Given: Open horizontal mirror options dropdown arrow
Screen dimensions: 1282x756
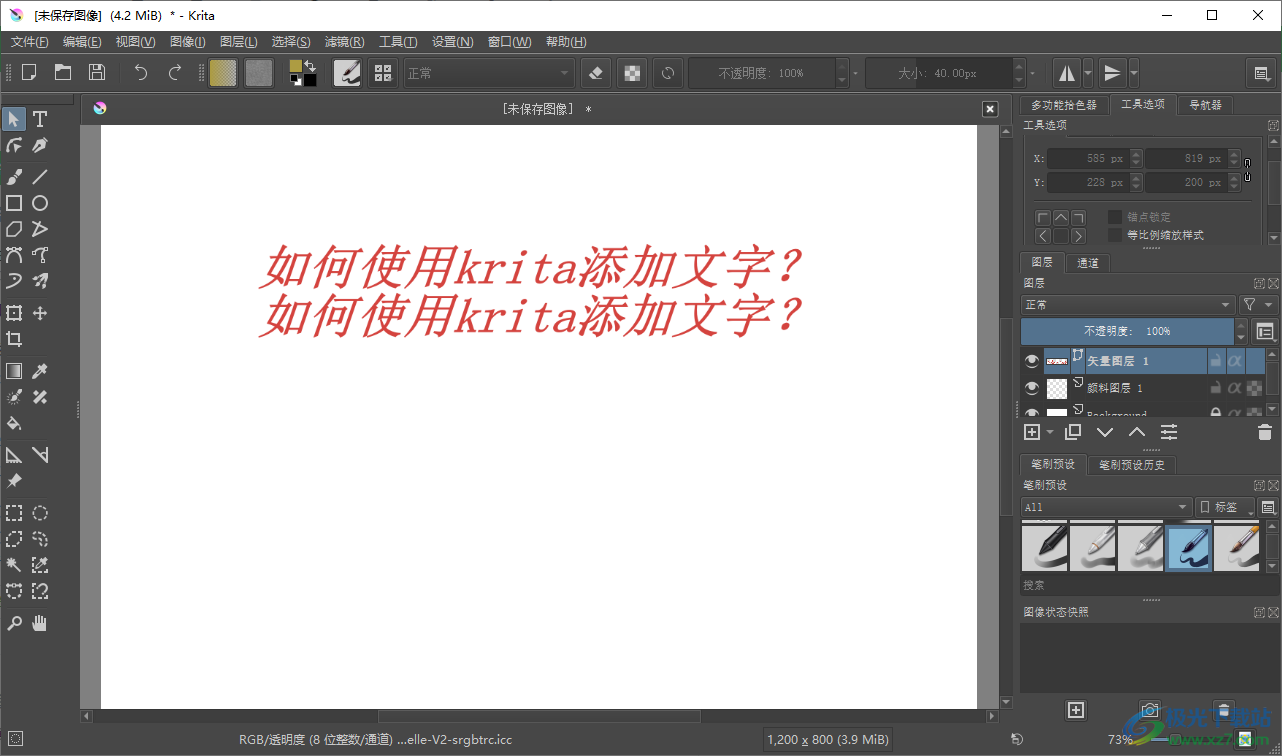Looking at the screenshot, I should tap(1088, 73).
